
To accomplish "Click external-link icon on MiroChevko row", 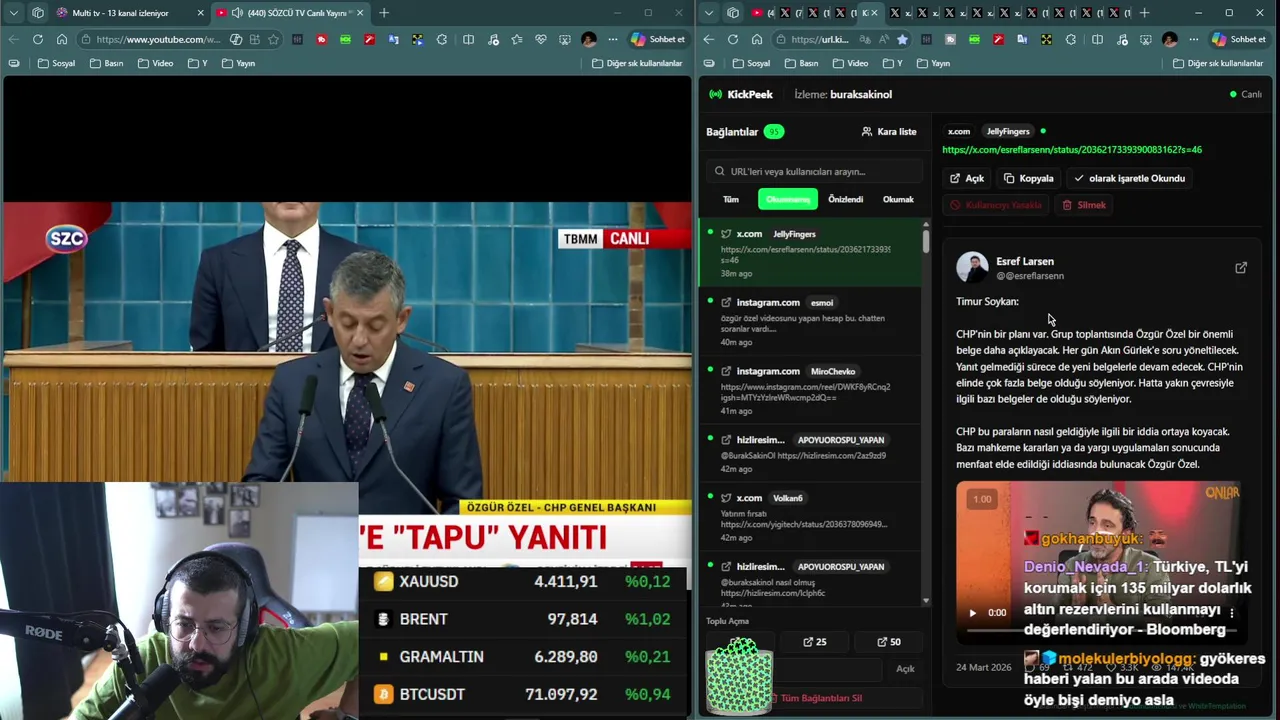I will click(x=726, y=371).
